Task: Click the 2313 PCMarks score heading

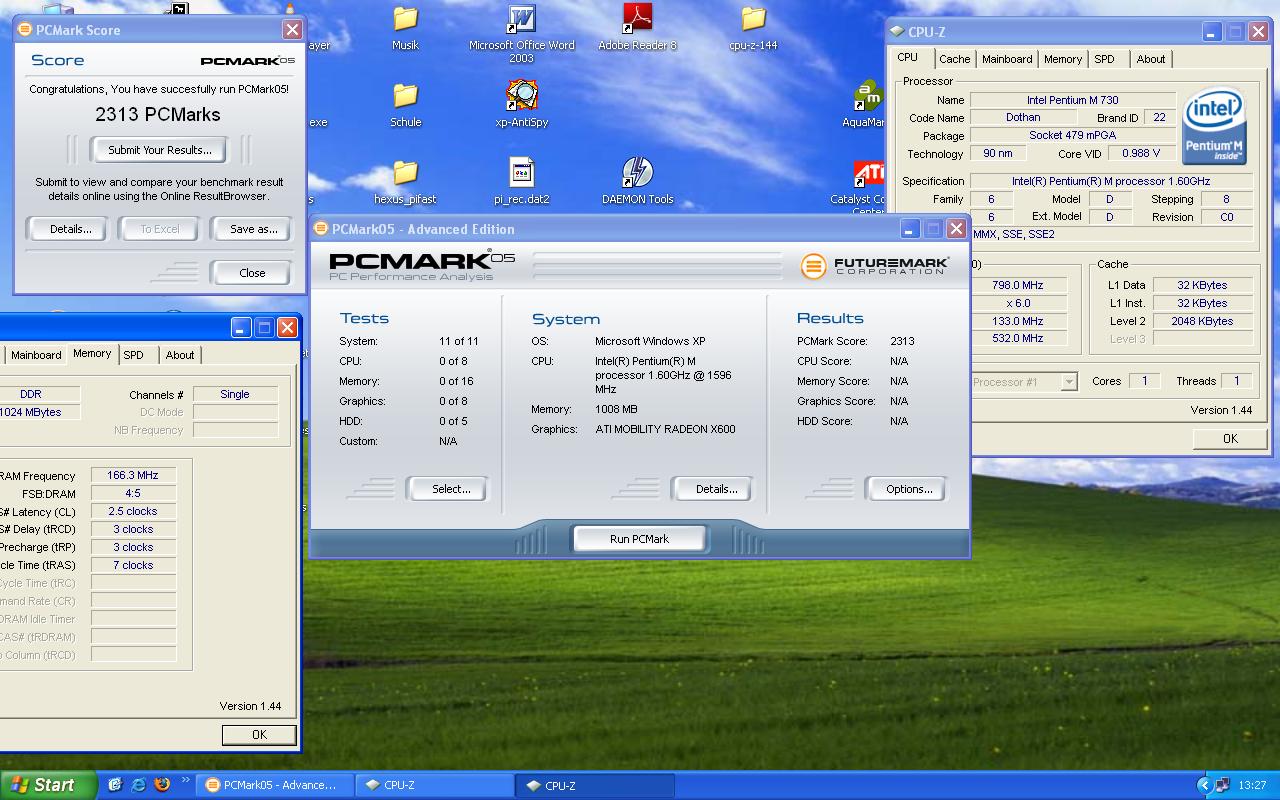Action: click(158, 114)
